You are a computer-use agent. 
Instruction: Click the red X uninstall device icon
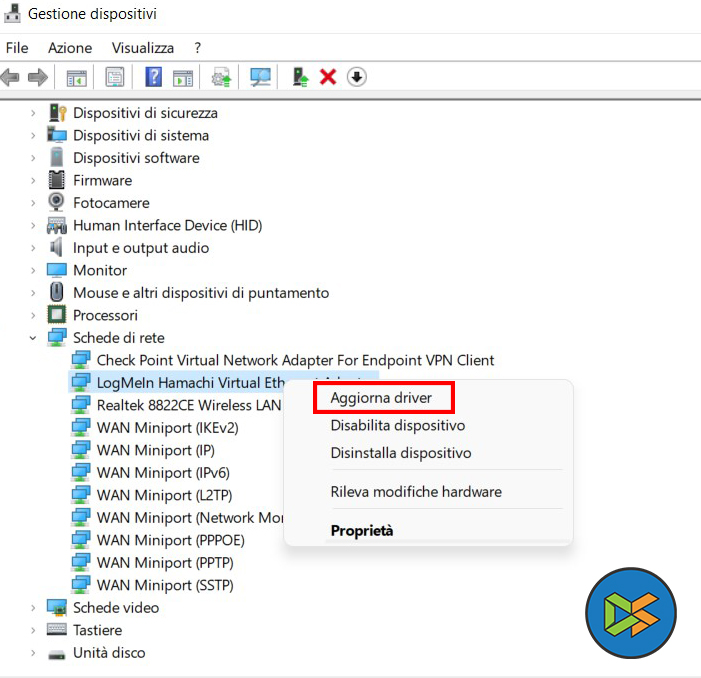point(328,77)
